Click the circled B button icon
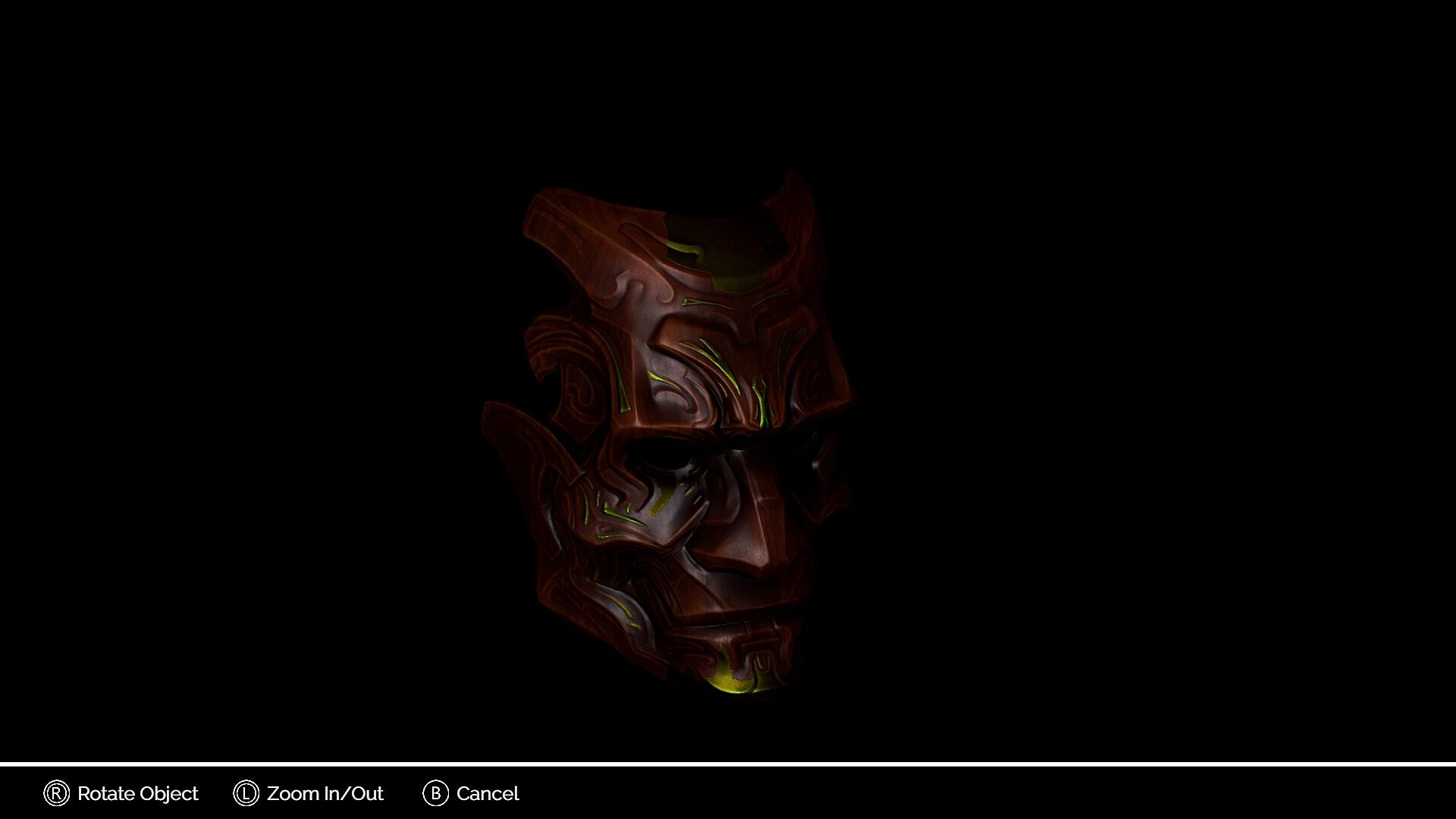The image size is (1456, 819). 435,793
